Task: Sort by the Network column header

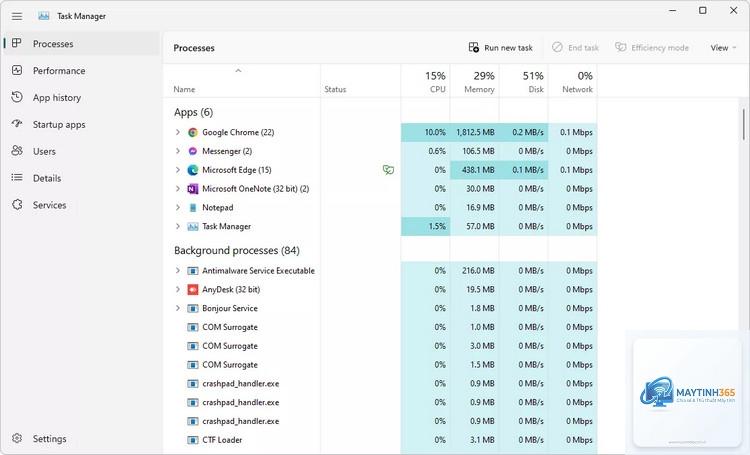Action: 573,81
